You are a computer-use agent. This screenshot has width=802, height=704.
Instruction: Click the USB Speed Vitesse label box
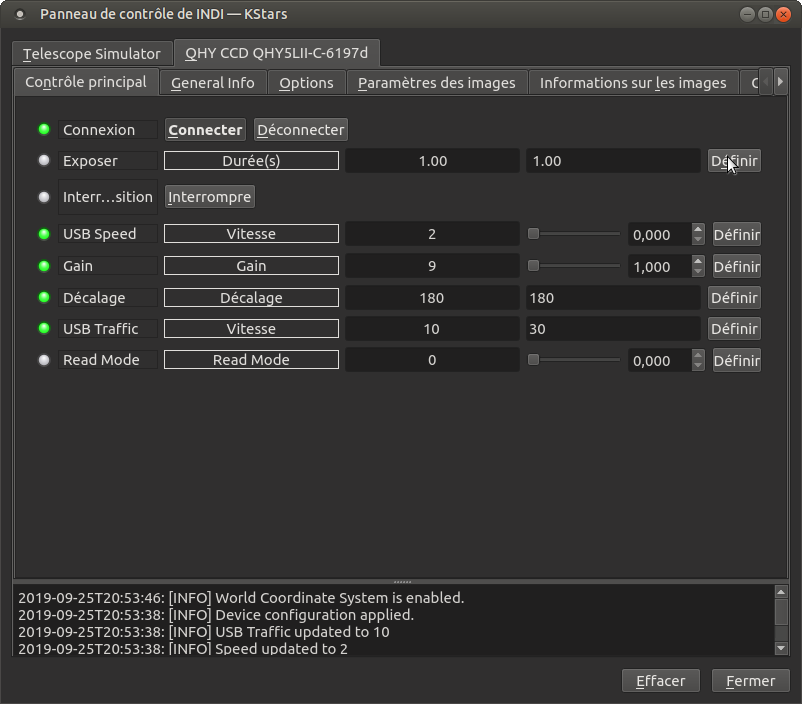tap(251, 234)
